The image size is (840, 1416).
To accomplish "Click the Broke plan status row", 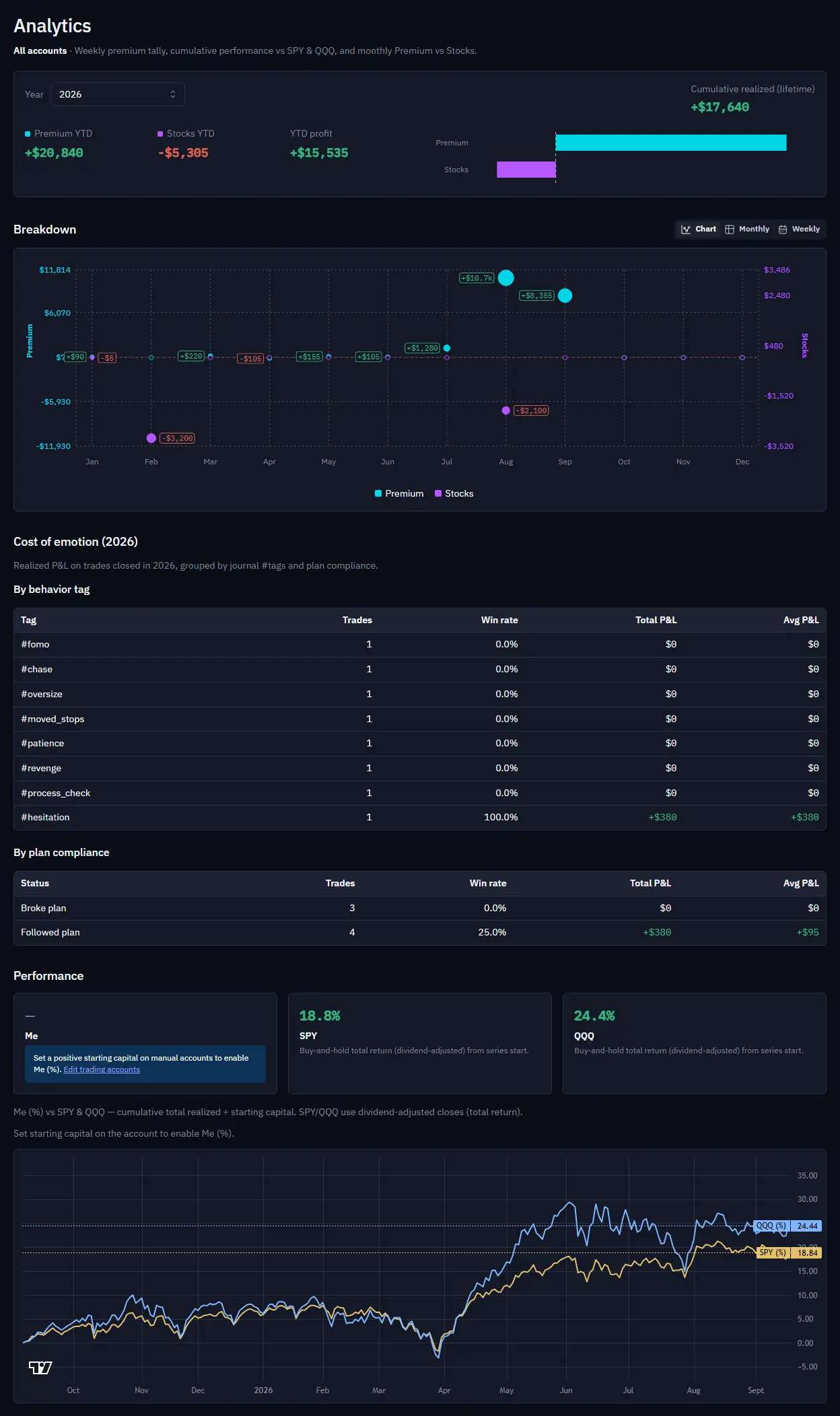I will coord(420,908).
